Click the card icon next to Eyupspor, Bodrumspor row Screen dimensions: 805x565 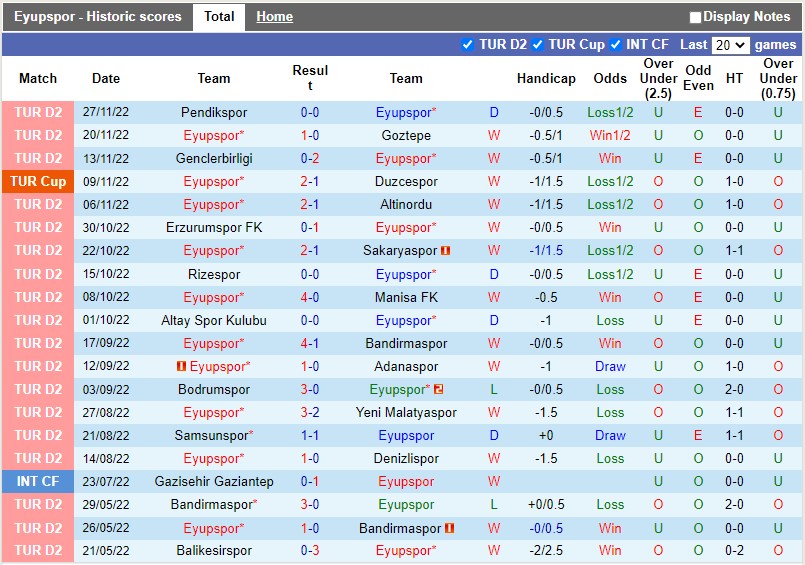438,389
